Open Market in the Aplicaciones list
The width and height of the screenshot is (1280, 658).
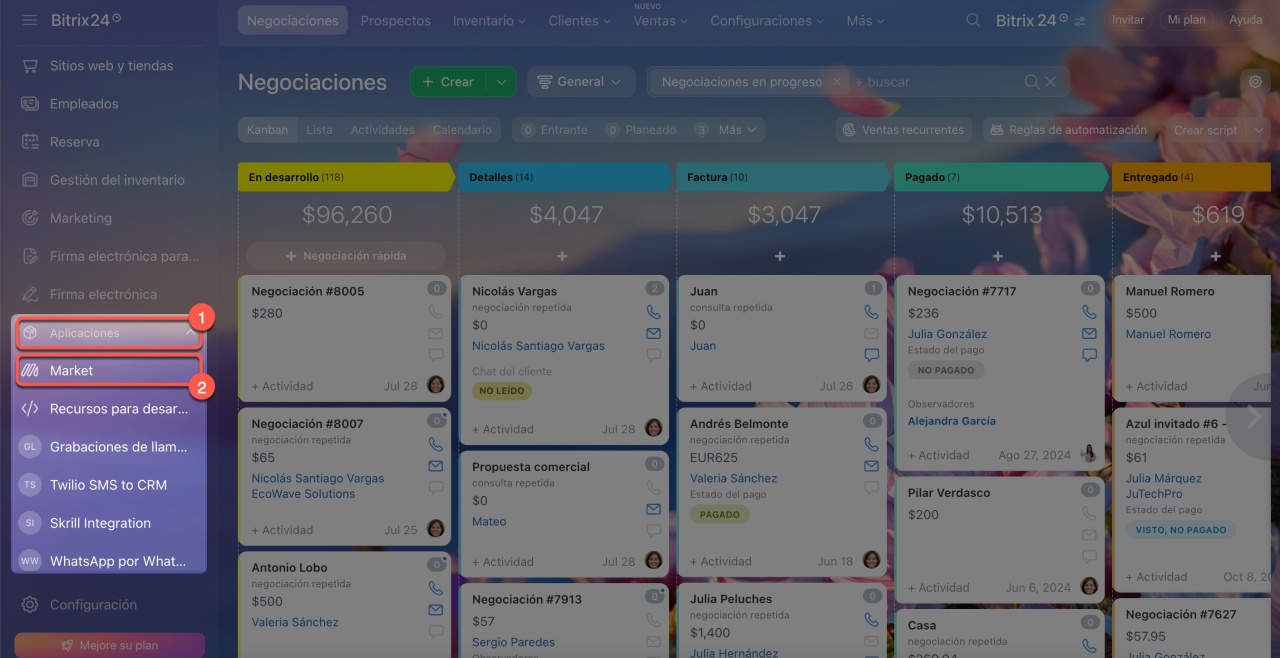[108, 370]
